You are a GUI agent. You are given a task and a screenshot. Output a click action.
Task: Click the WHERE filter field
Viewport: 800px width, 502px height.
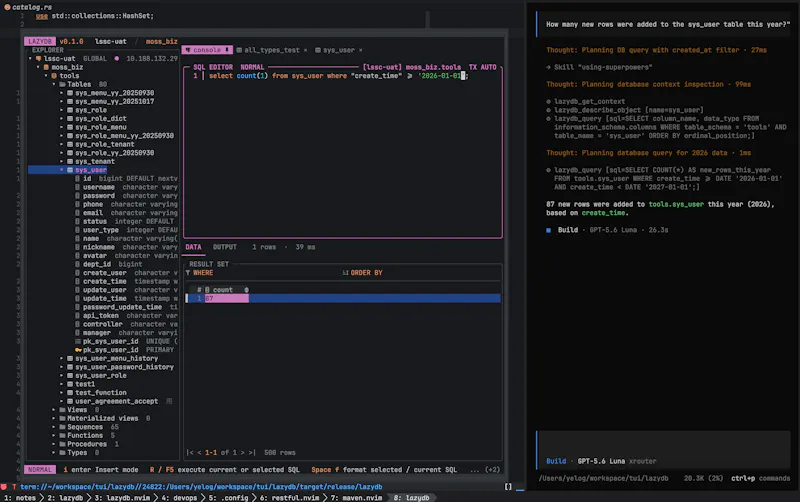[262, 273]
